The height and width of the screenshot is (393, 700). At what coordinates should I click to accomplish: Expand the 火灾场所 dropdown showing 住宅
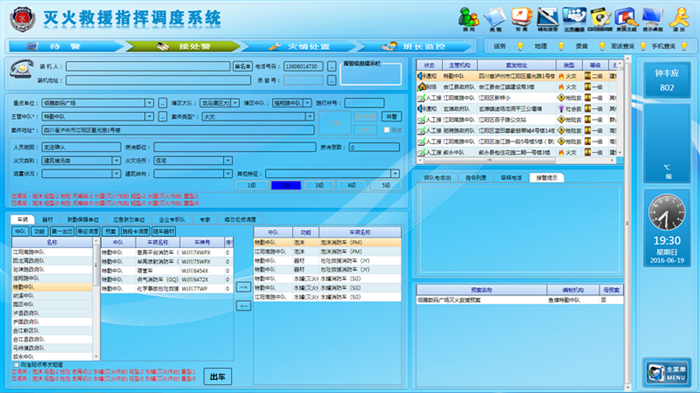(x=228, y=160)
